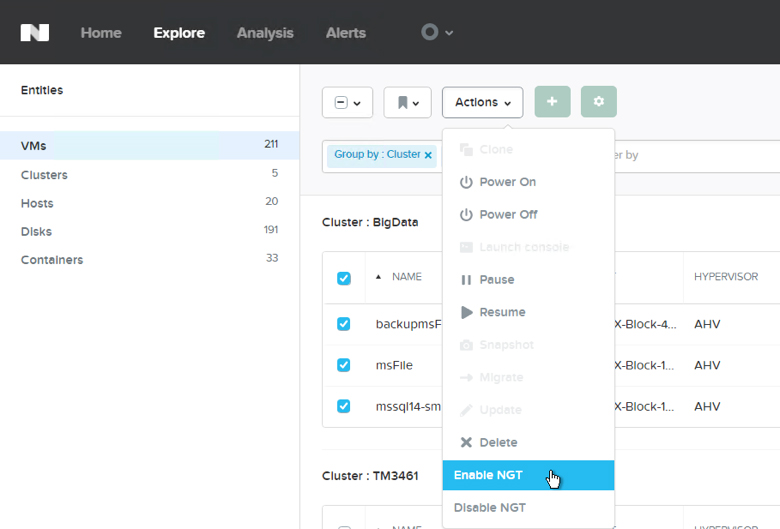Click the Nutanix logo icon
The width and height of the screenshot is (780, 529).
pos(35,32)
